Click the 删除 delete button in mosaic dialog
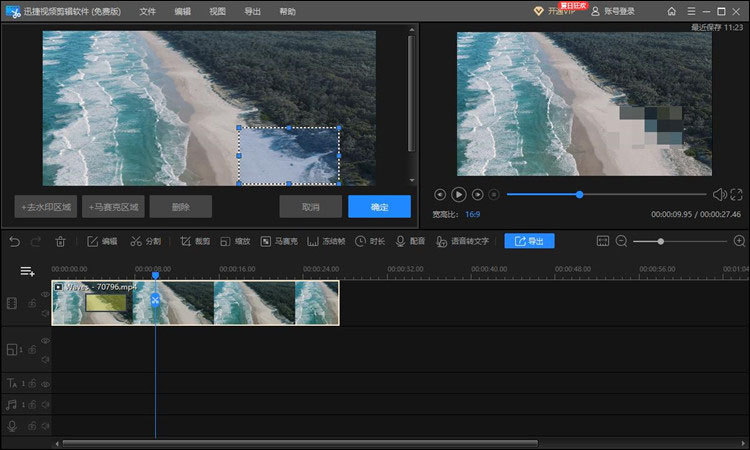The height and width of the screenshot is (450, 750). coord(181,207)
